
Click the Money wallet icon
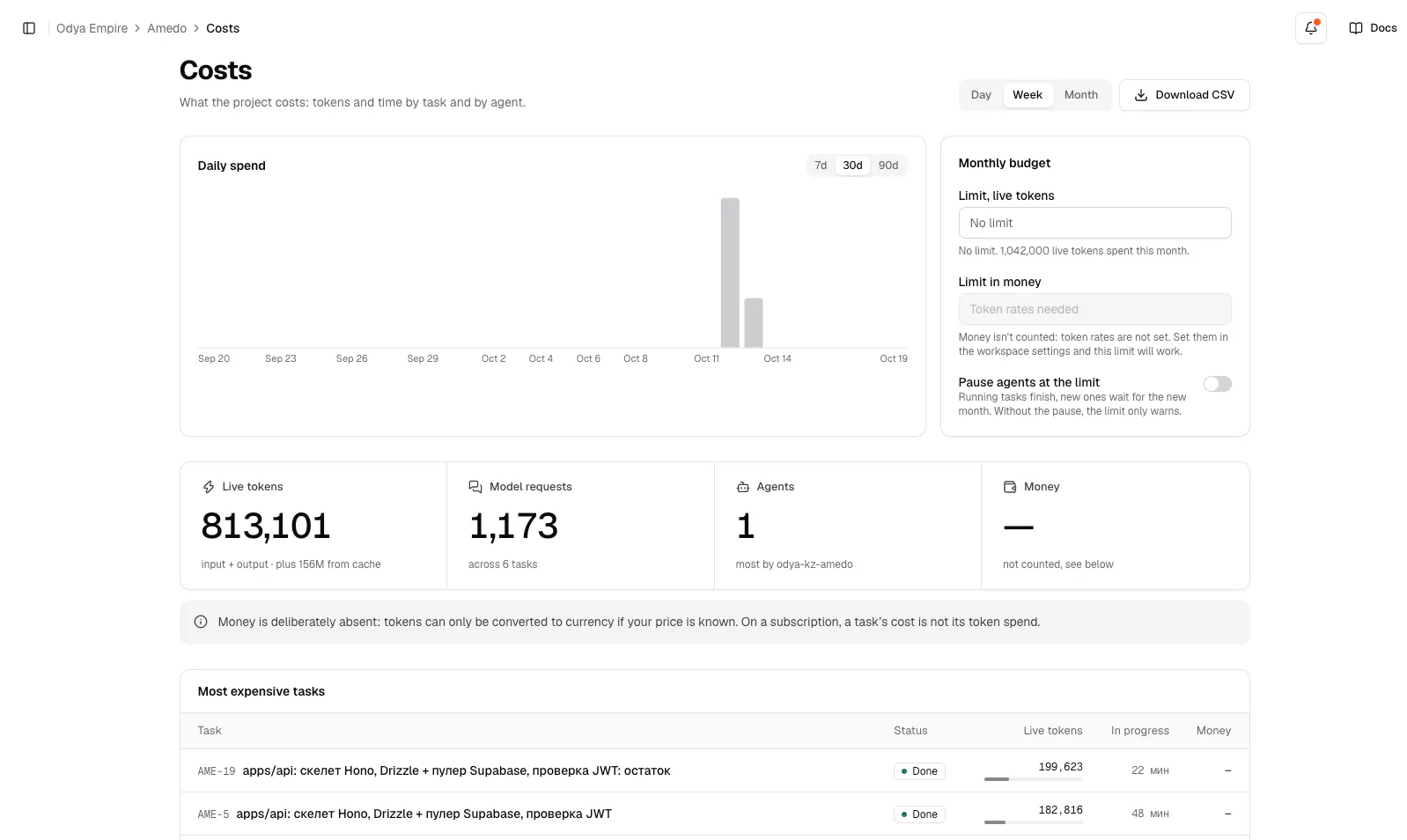1010,487
